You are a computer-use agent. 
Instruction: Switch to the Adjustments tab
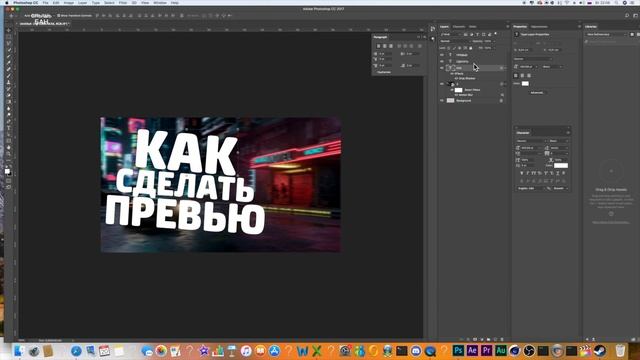coord(539,27)
